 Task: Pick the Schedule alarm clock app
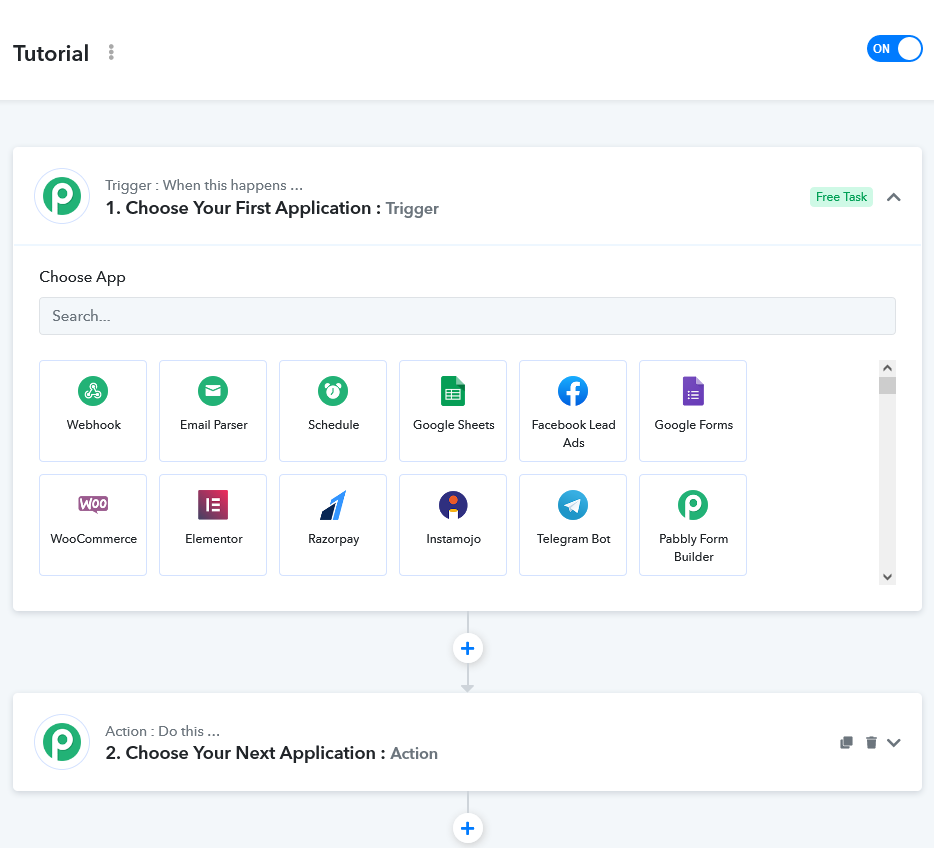coord(333,410)
